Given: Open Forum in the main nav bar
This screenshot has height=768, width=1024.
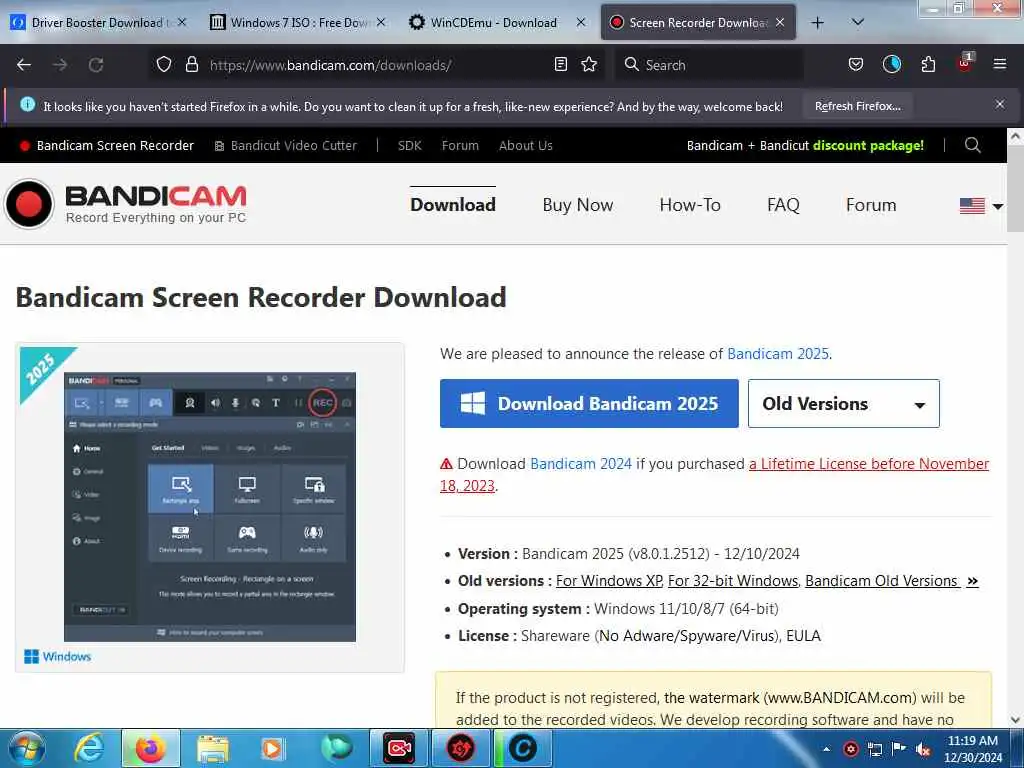Looking at the screenshot, I should click(871, 205).
